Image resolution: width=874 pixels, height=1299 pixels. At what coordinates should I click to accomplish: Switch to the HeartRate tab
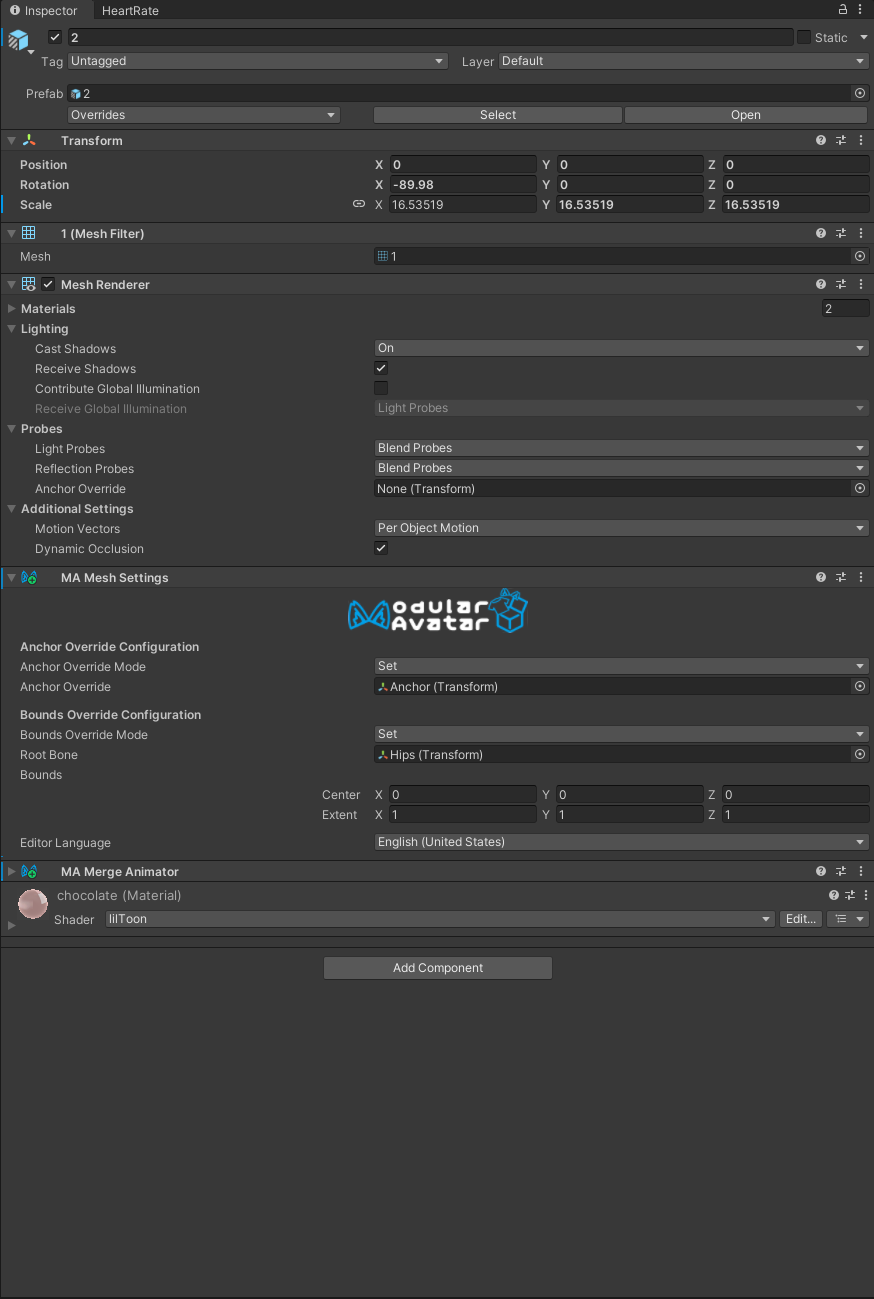pos(130,10)
